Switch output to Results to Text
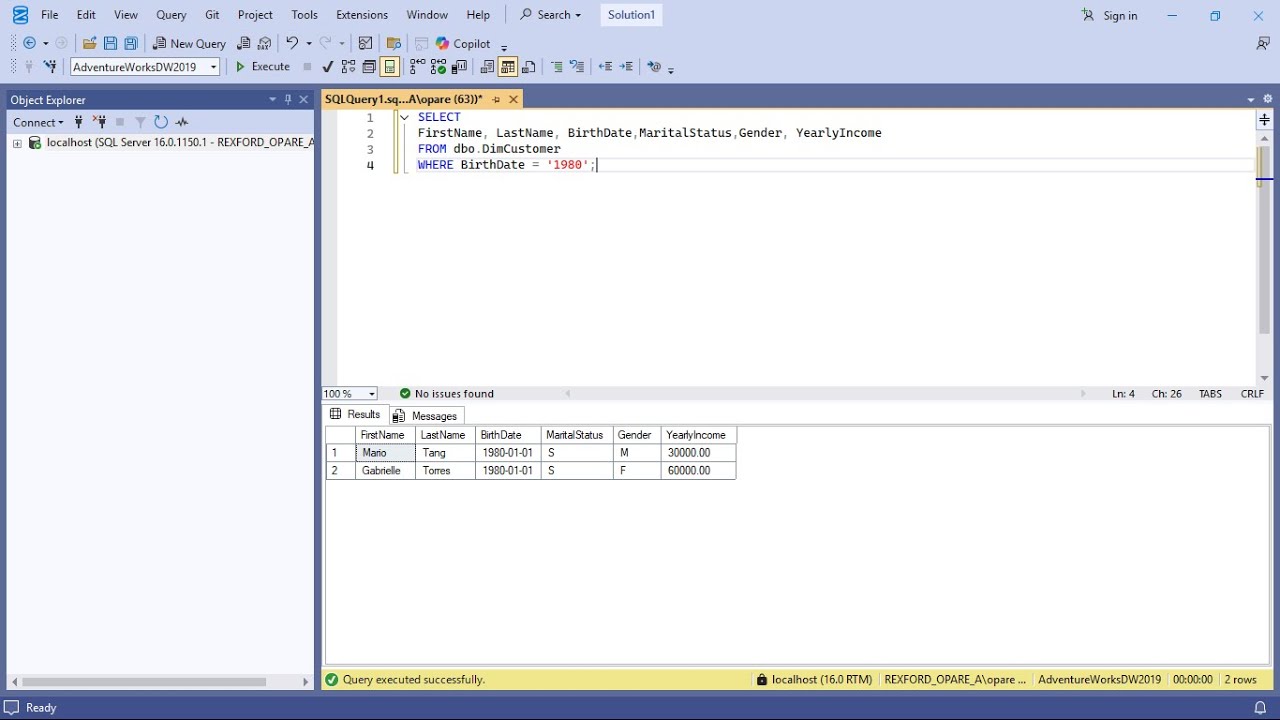The image size is (1280, 720). tap(487, 67)
